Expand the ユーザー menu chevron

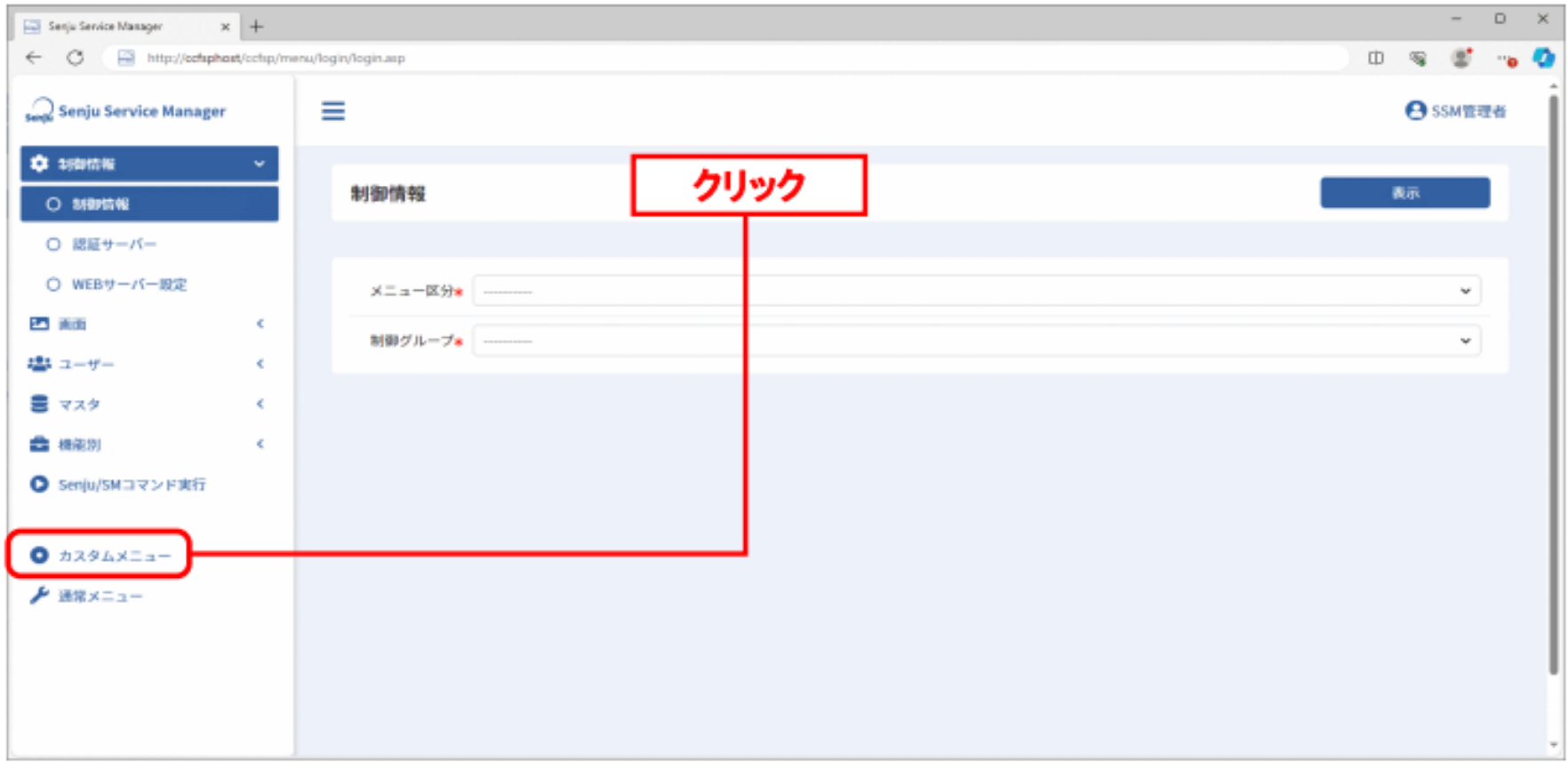click(x=260, y=364)
